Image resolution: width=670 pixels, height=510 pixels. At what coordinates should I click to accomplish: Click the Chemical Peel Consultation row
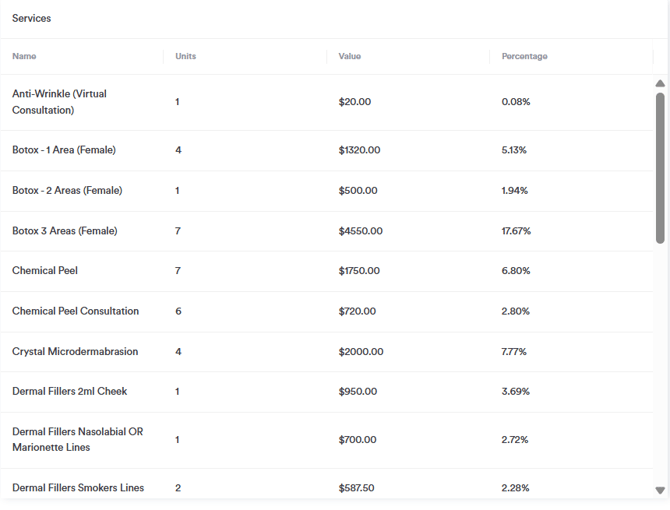(x=75, y=311)
